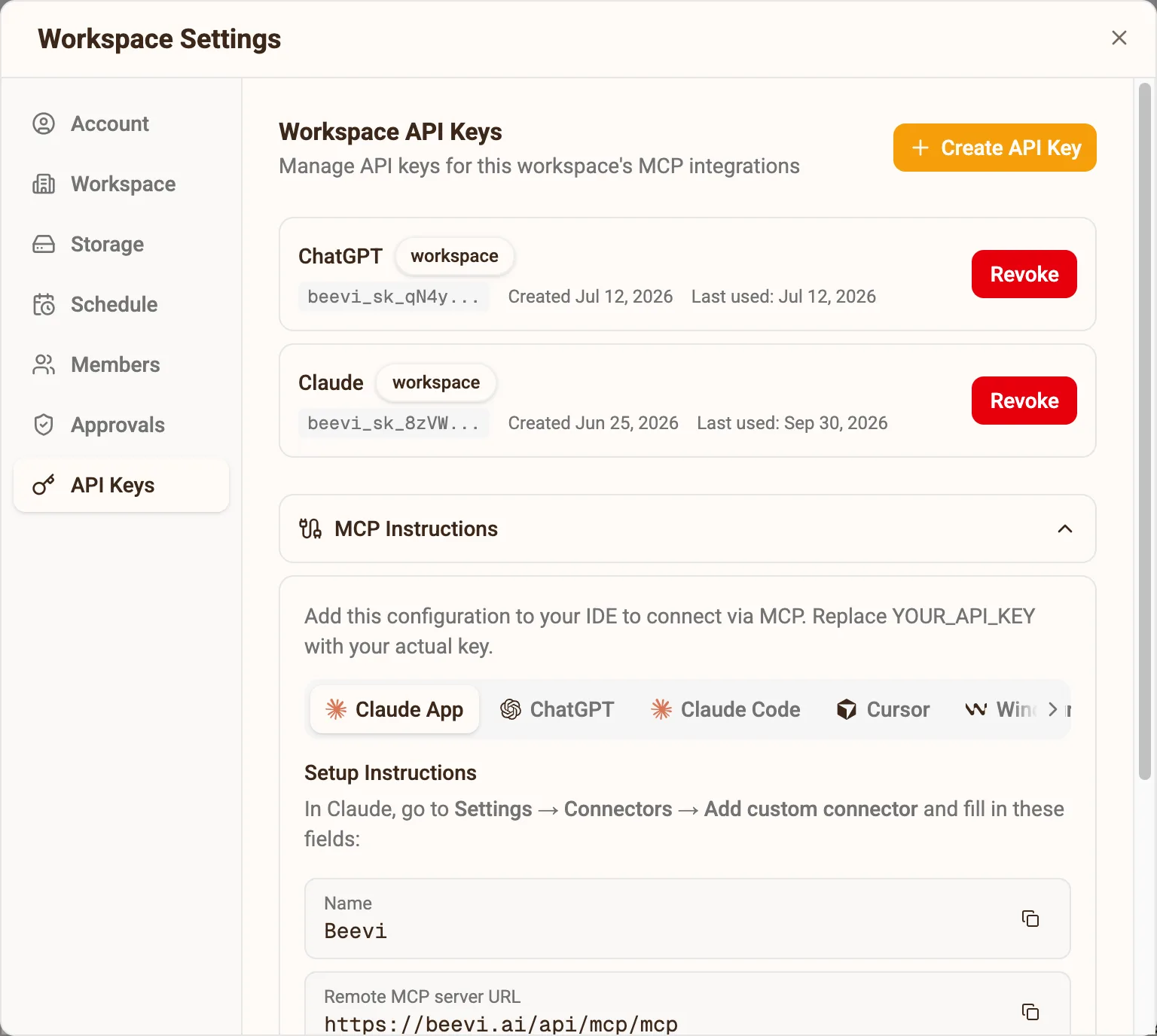This screenshot has height=1036, width=1157.
Task: Open the Storage settings section
Action: point(121,244)
